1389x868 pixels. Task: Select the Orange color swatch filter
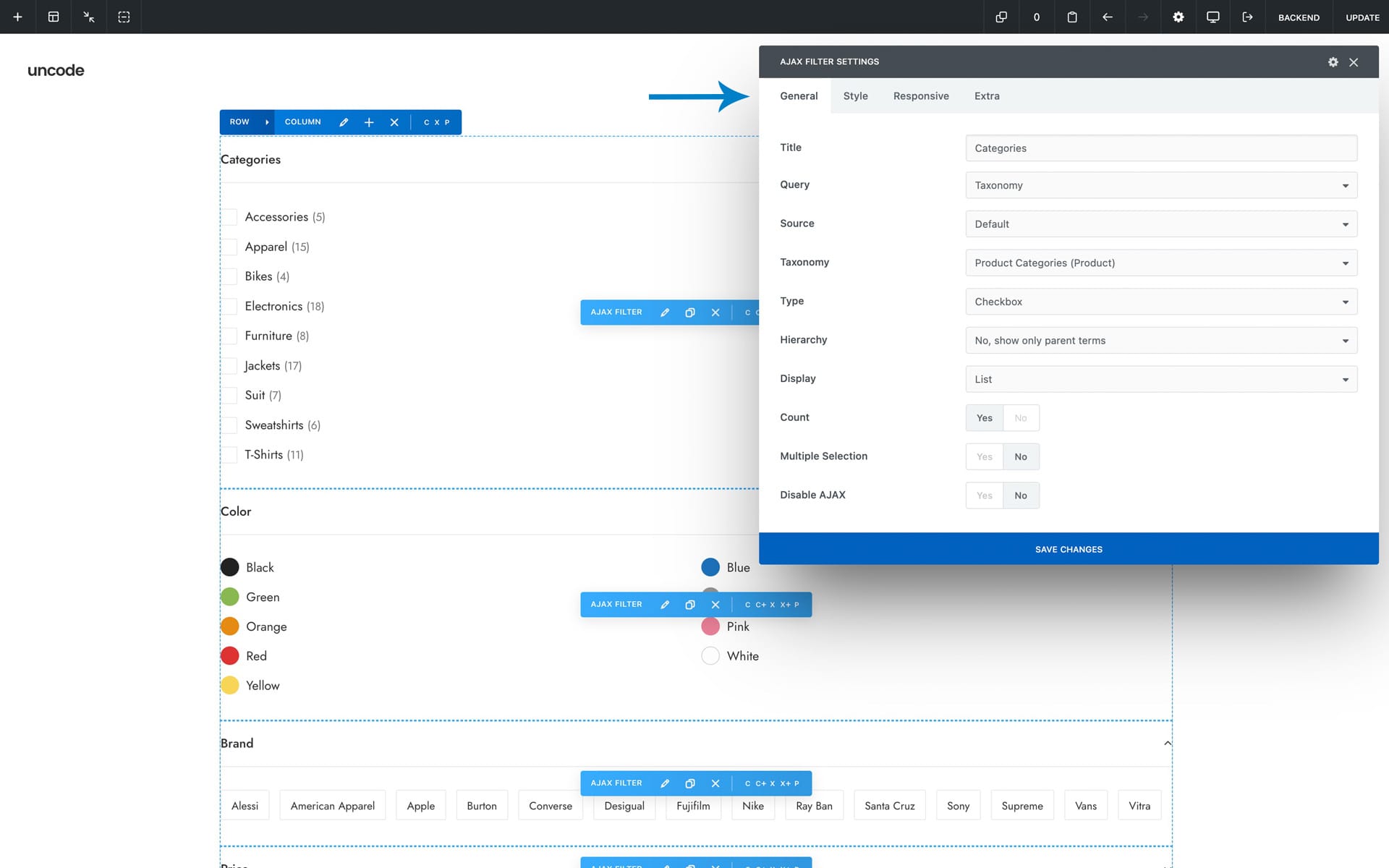pyautogui.click(x=230, y=626)
